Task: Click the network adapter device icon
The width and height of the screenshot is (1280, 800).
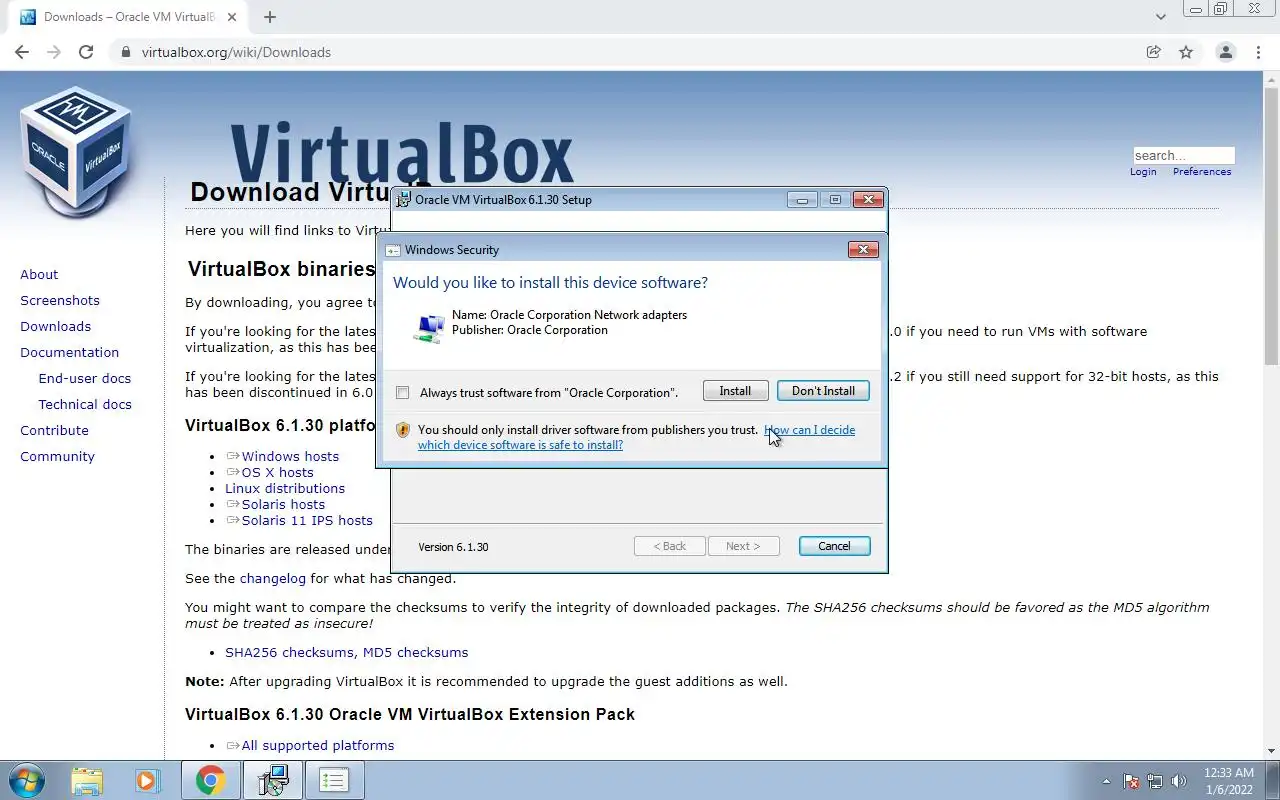Action: [x=429, y=327]
